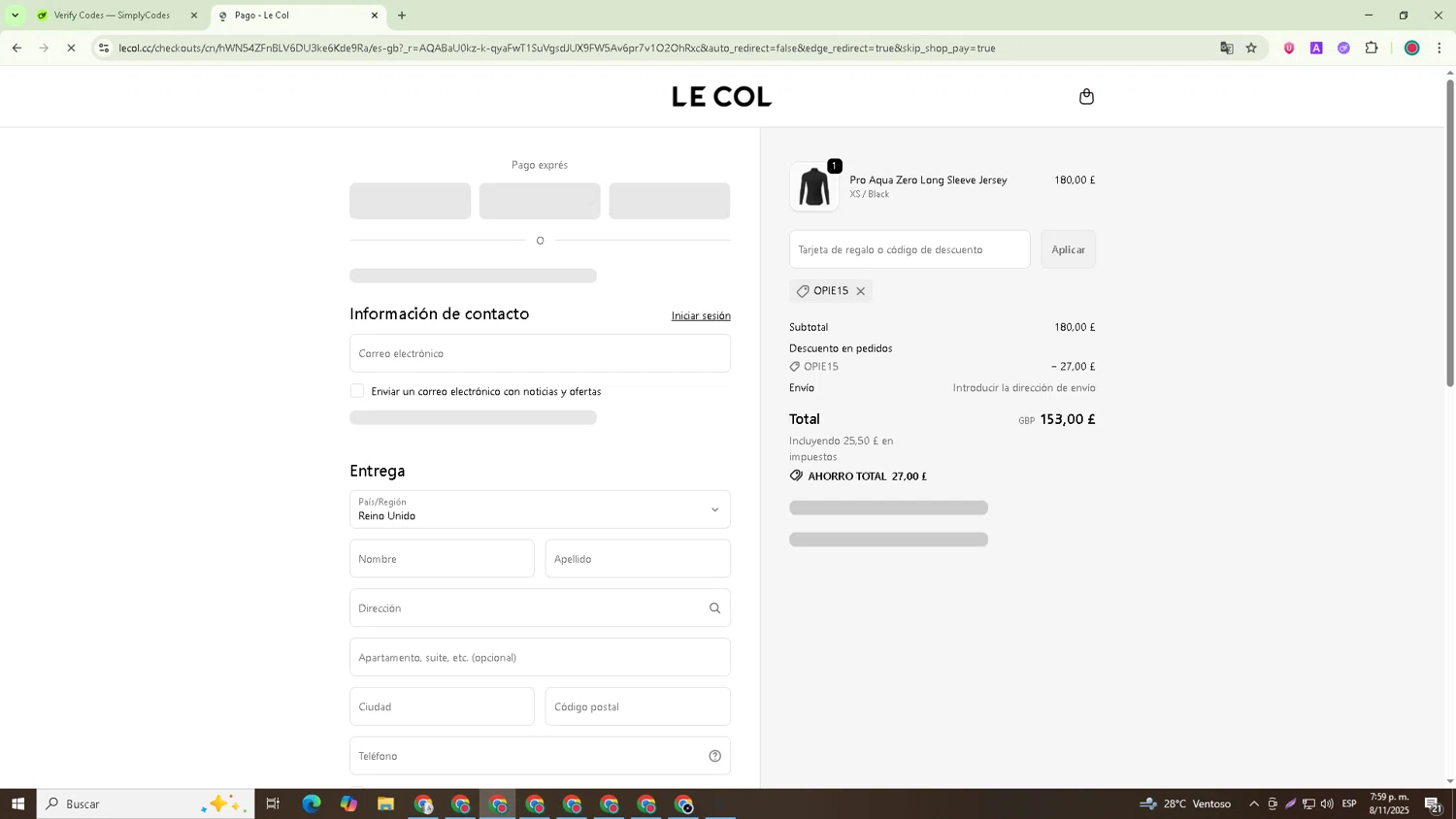Open a new browser tab
This screenshot has width=1456, height=819.
(x=402, y=16)
